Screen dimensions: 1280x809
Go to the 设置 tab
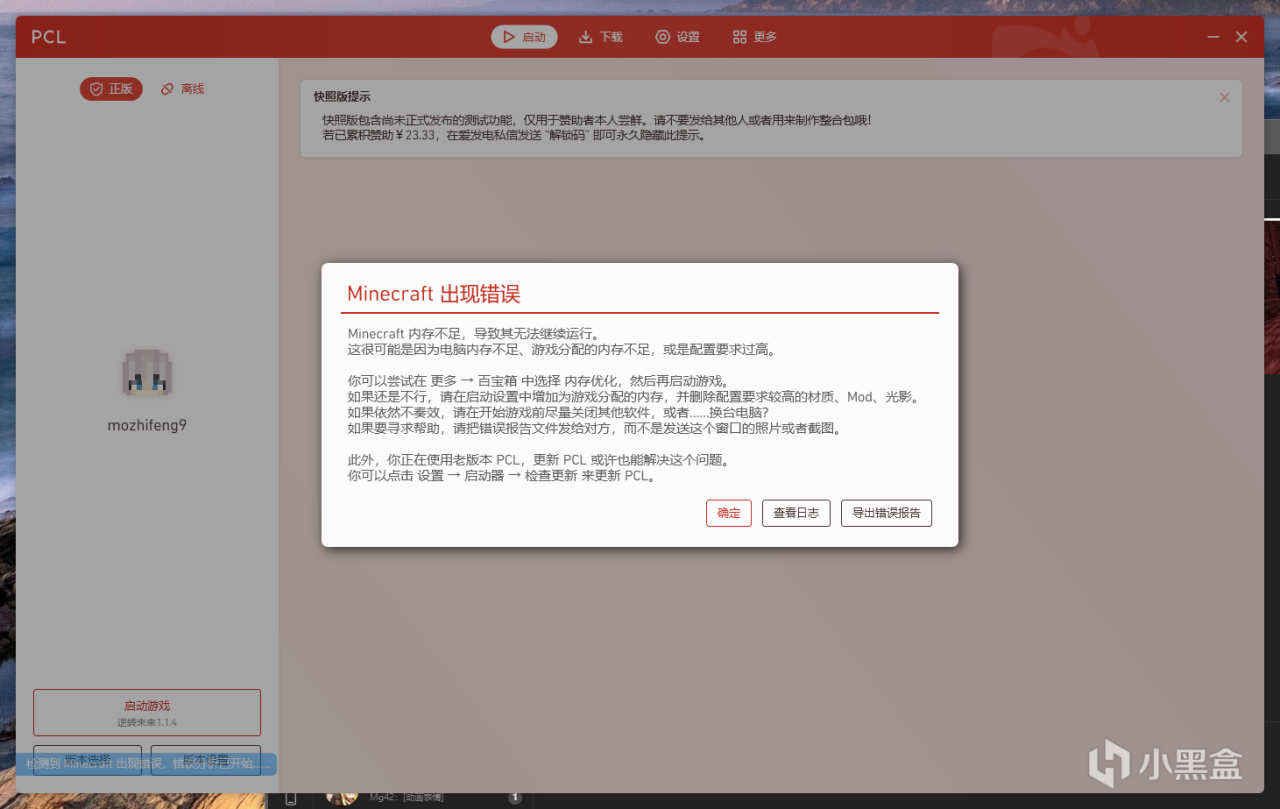click(x=677, y=37)
